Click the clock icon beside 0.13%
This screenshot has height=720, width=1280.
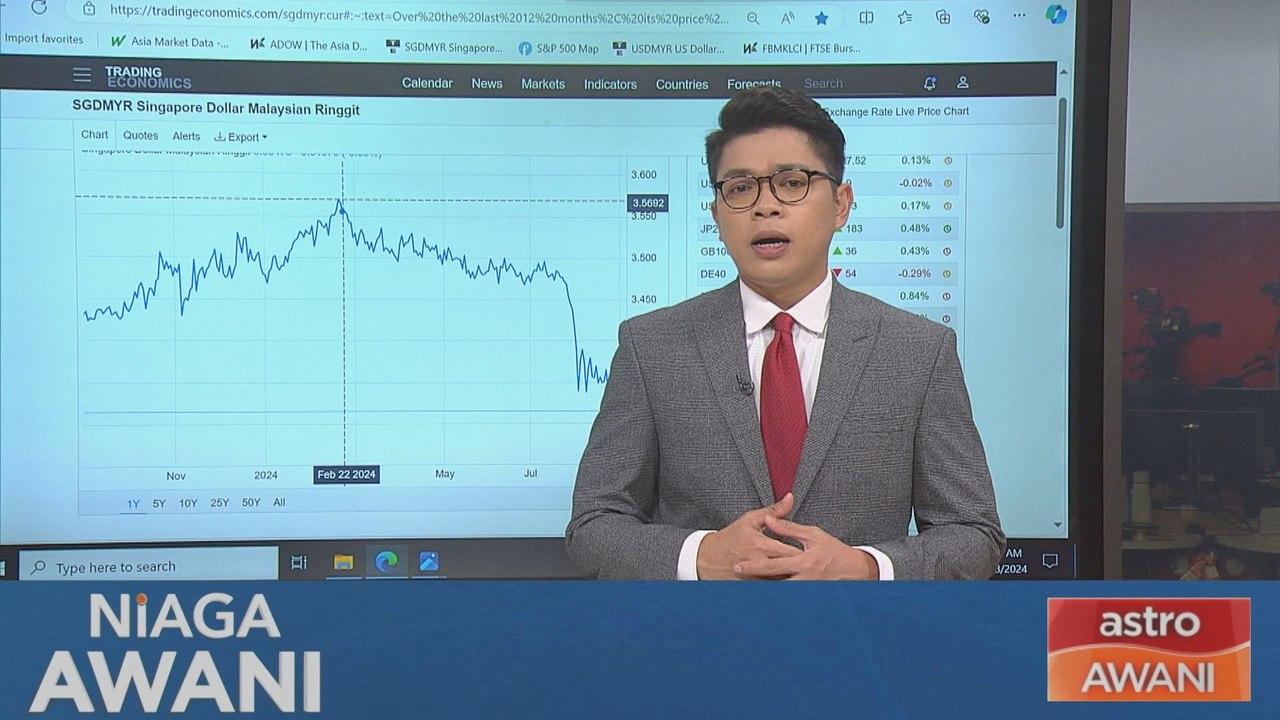[x=948, y=160]
